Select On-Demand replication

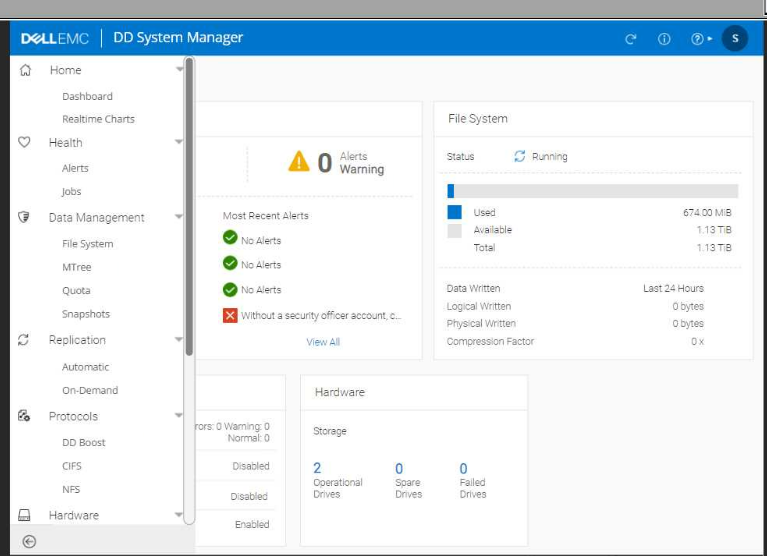tap(90, 390)
